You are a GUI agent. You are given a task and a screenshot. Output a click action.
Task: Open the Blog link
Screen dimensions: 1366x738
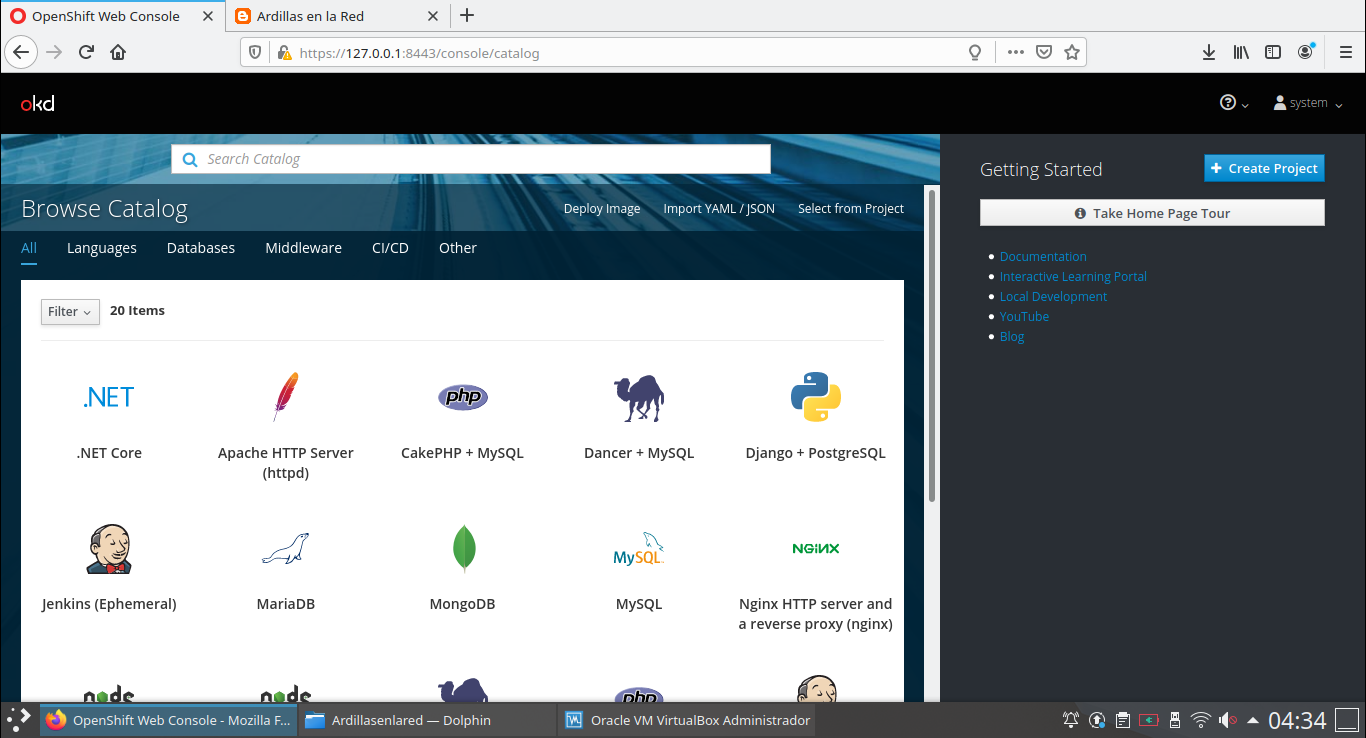click(1012, 337)
